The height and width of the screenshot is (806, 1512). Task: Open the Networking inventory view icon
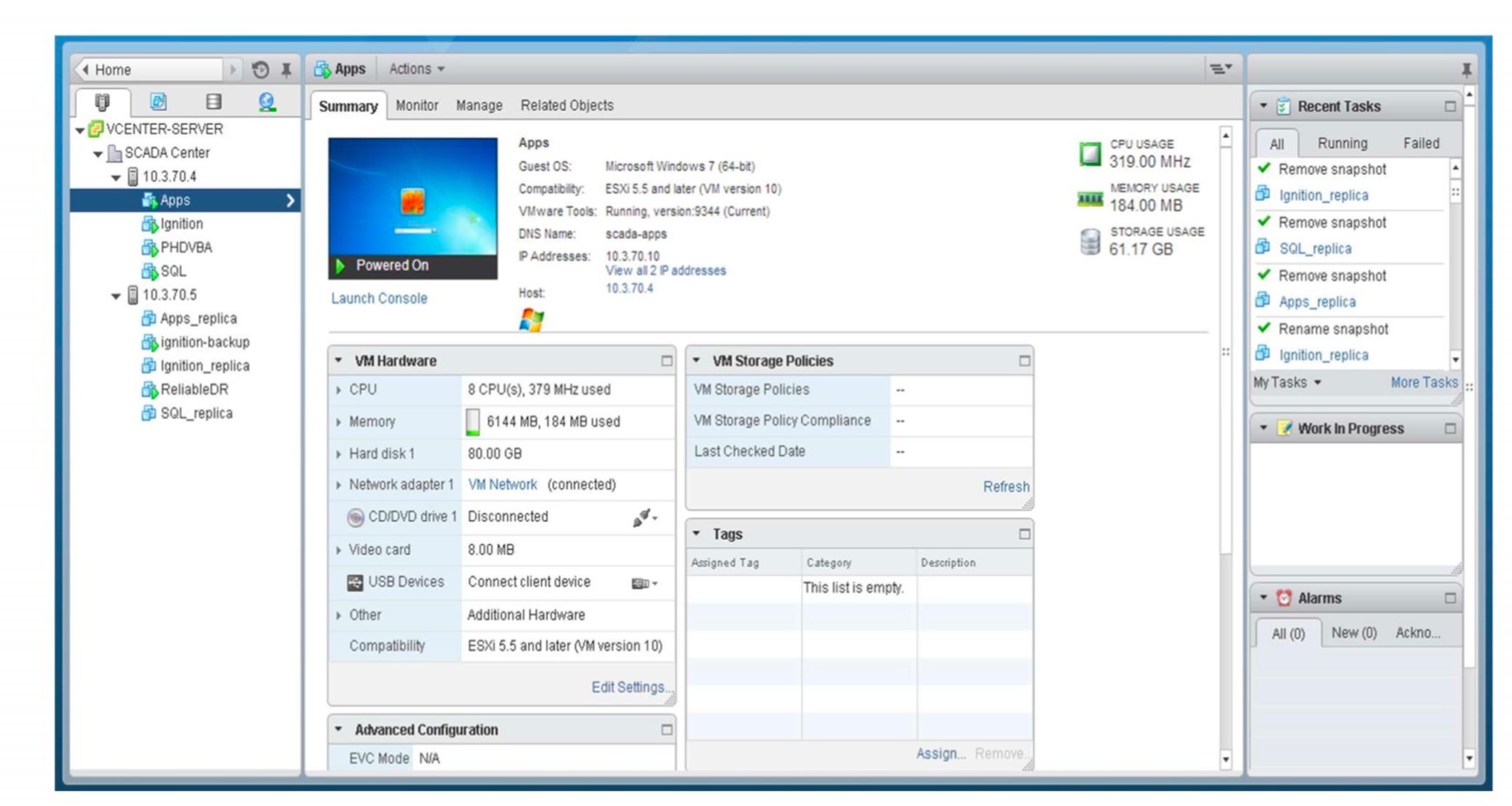pyautogui.click(x=267, y=102)
